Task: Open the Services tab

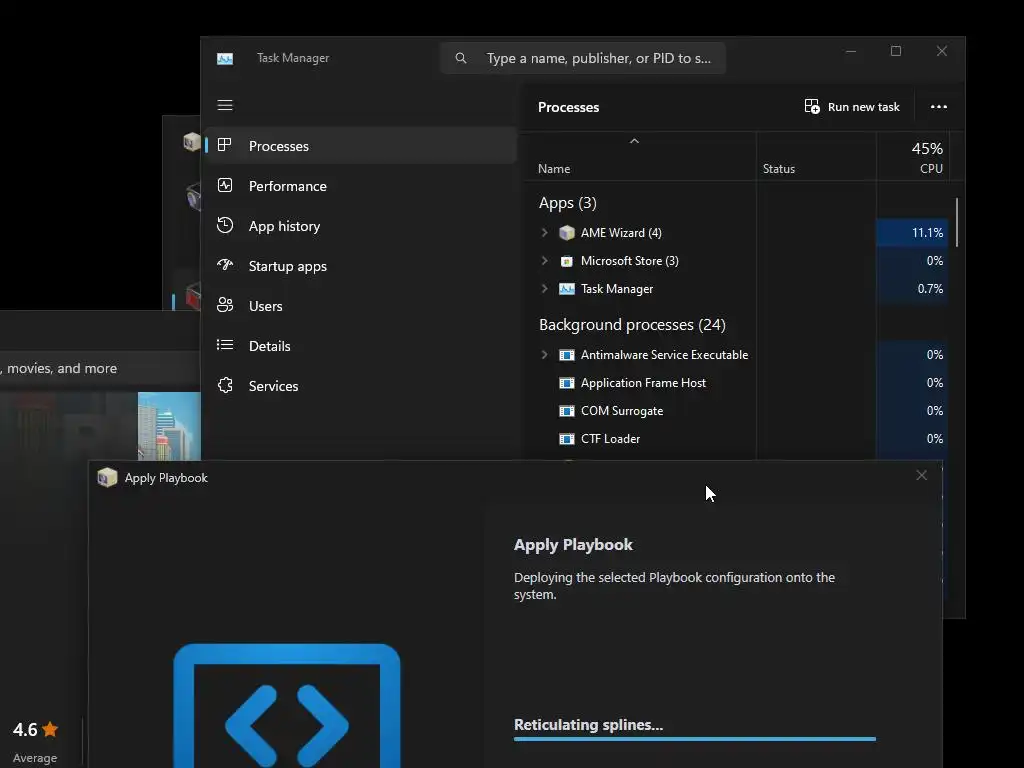Action: coord(360,386)
